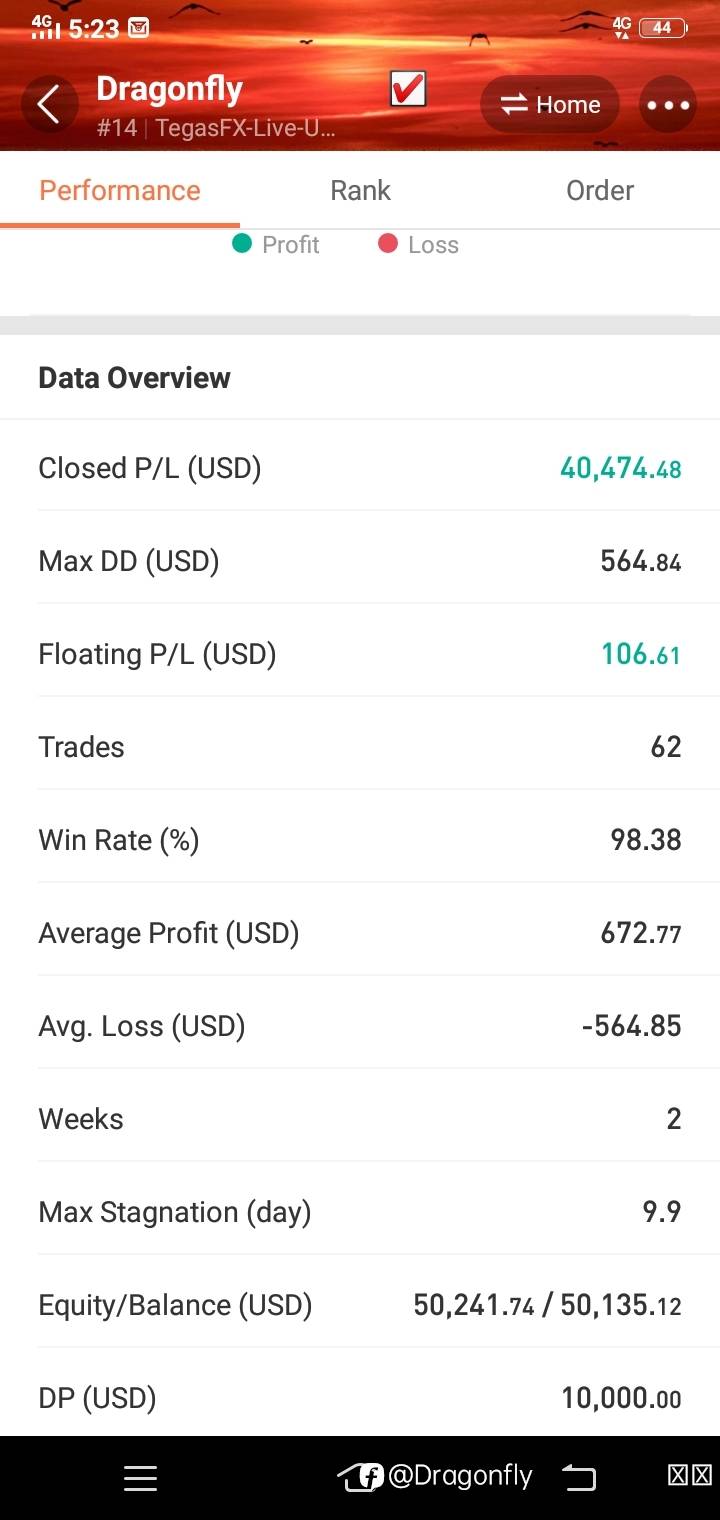
Task: Tap the mail notification icon in status bar
Action: point(139,28)
